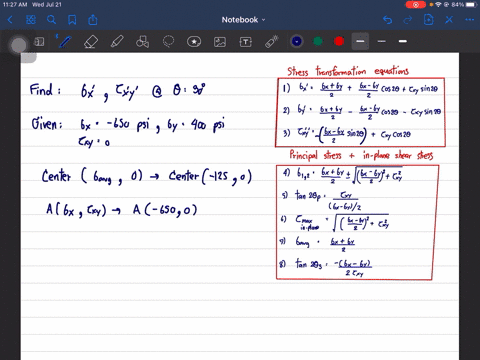The height and width of the screenshot is (360, 480).
Task: Open the share/export icon
Action: pos(93,20)
